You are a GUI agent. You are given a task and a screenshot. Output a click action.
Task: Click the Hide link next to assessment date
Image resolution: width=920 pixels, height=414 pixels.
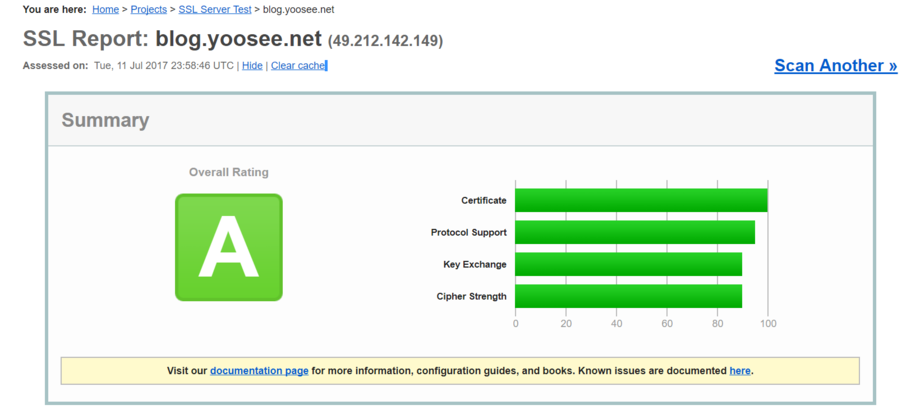coord(252,66)
